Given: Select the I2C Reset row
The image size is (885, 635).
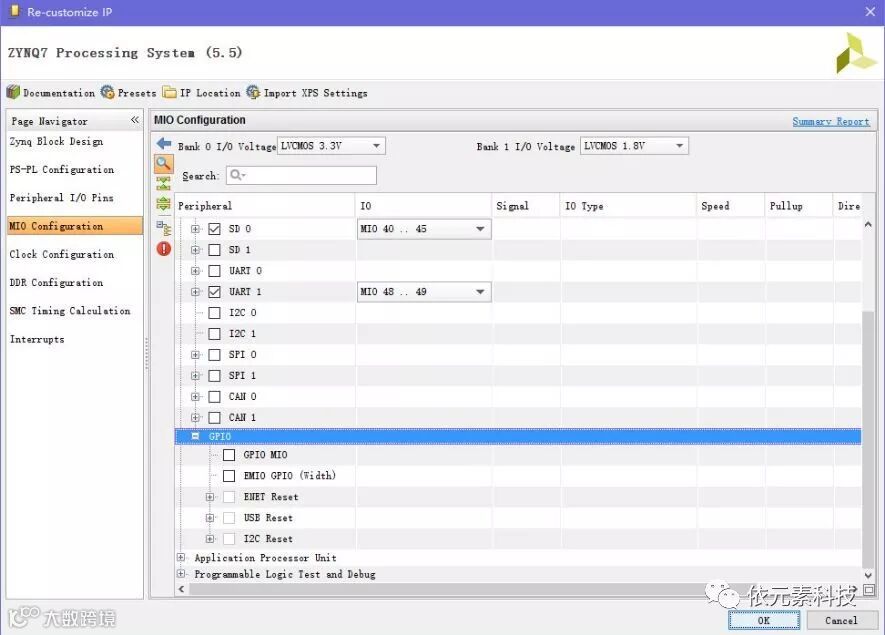Looking at the screenshot, I should coord(518,539).
